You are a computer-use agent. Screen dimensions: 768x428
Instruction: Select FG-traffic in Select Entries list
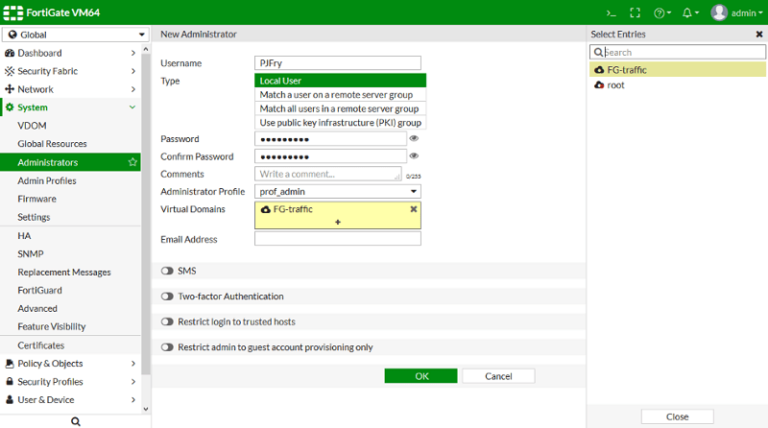click(677, 70)
